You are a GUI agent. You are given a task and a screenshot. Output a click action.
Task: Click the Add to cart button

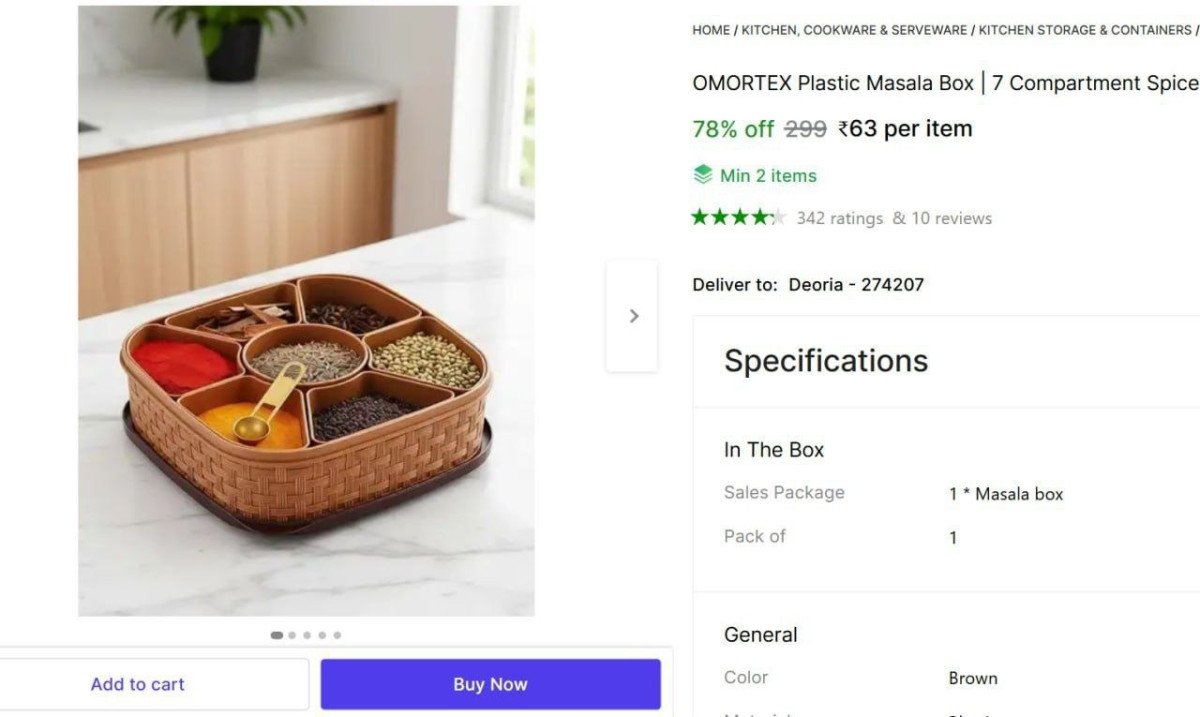coord(138,684)
